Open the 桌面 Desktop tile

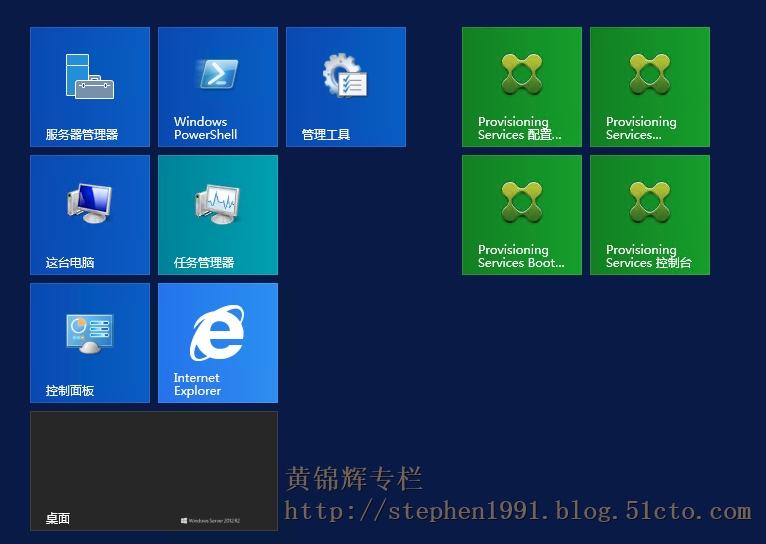tap(154, 471)
